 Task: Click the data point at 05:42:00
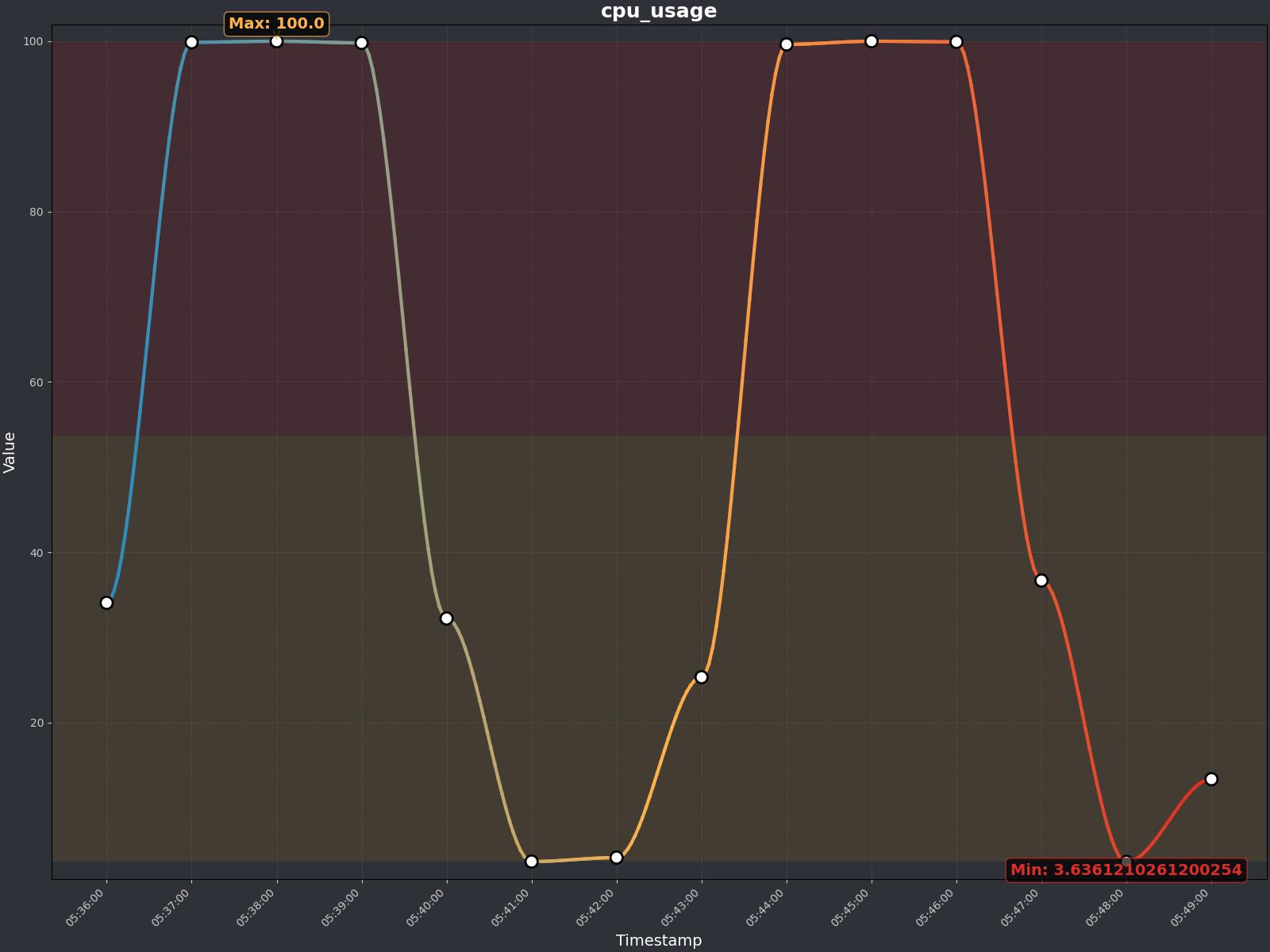616,857
